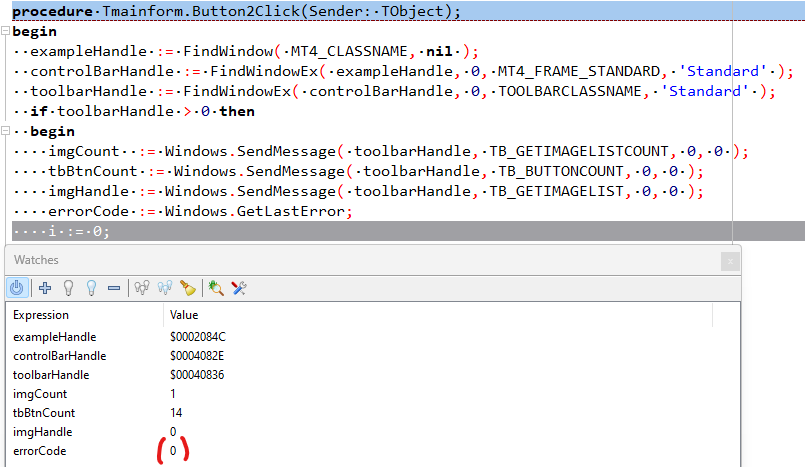Select the errorCode watch expression
Viewport: 805px width, 467px height.
39,451
